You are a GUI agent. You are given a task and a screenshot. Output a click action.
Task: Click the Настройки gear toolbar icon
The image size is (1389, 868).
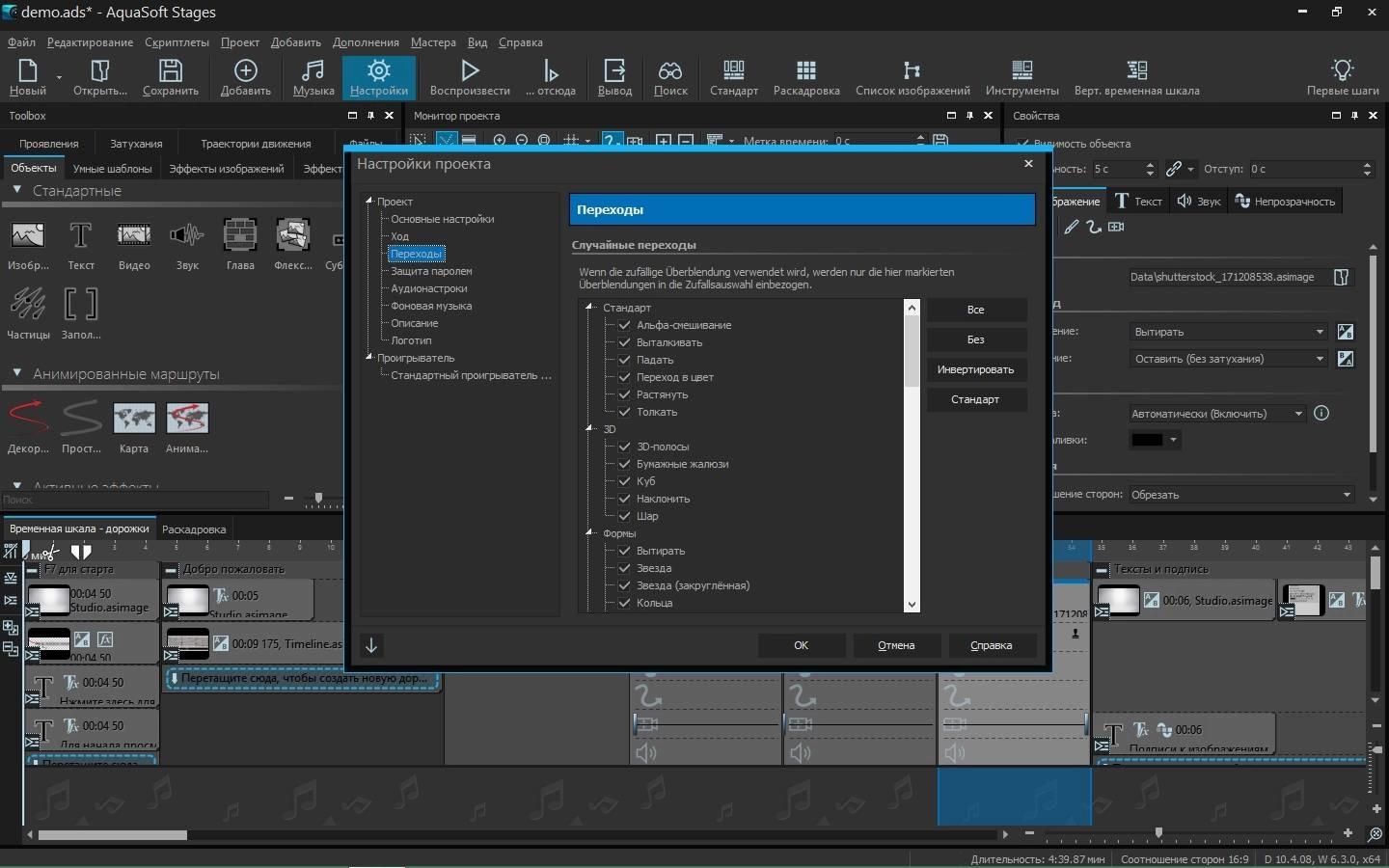379,77
